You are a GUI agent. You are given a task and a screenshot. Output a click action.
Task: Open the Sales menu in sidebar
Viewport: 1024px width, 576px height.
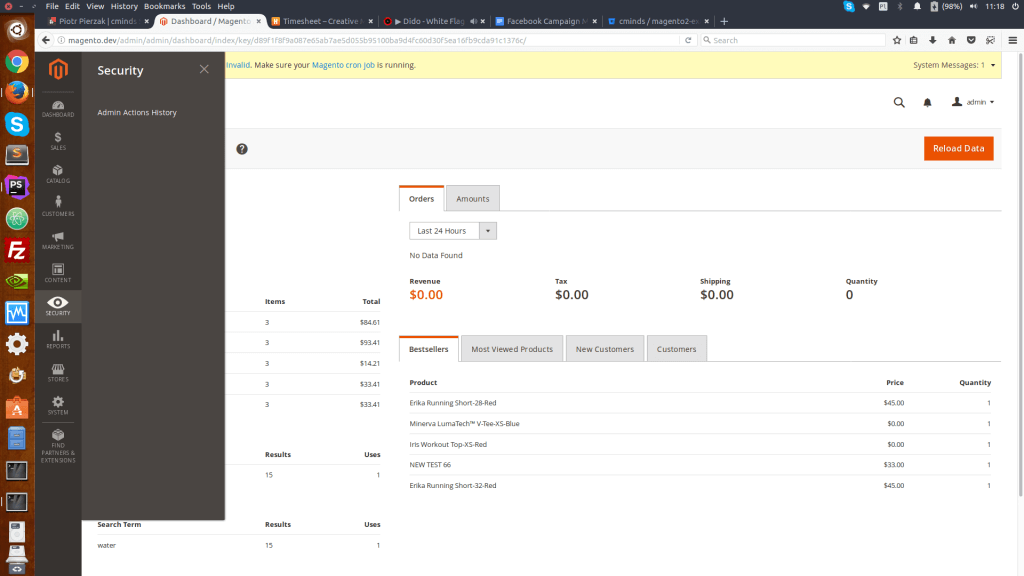click(58, 140)
